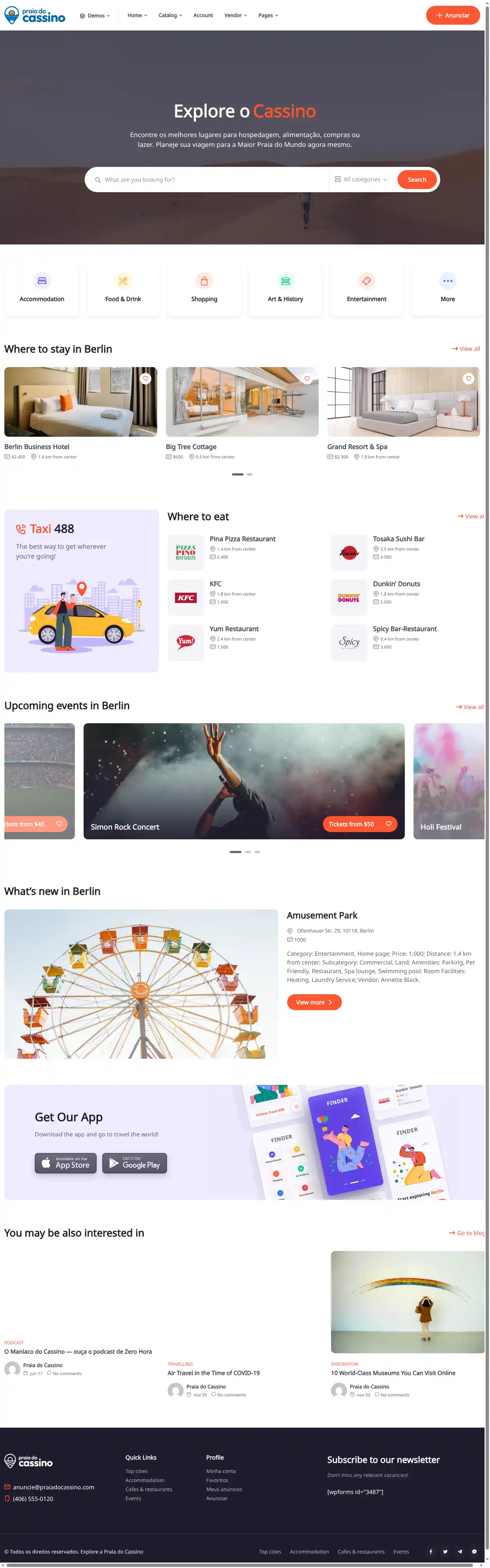Click the orange Search button

[x=417, y=180]
